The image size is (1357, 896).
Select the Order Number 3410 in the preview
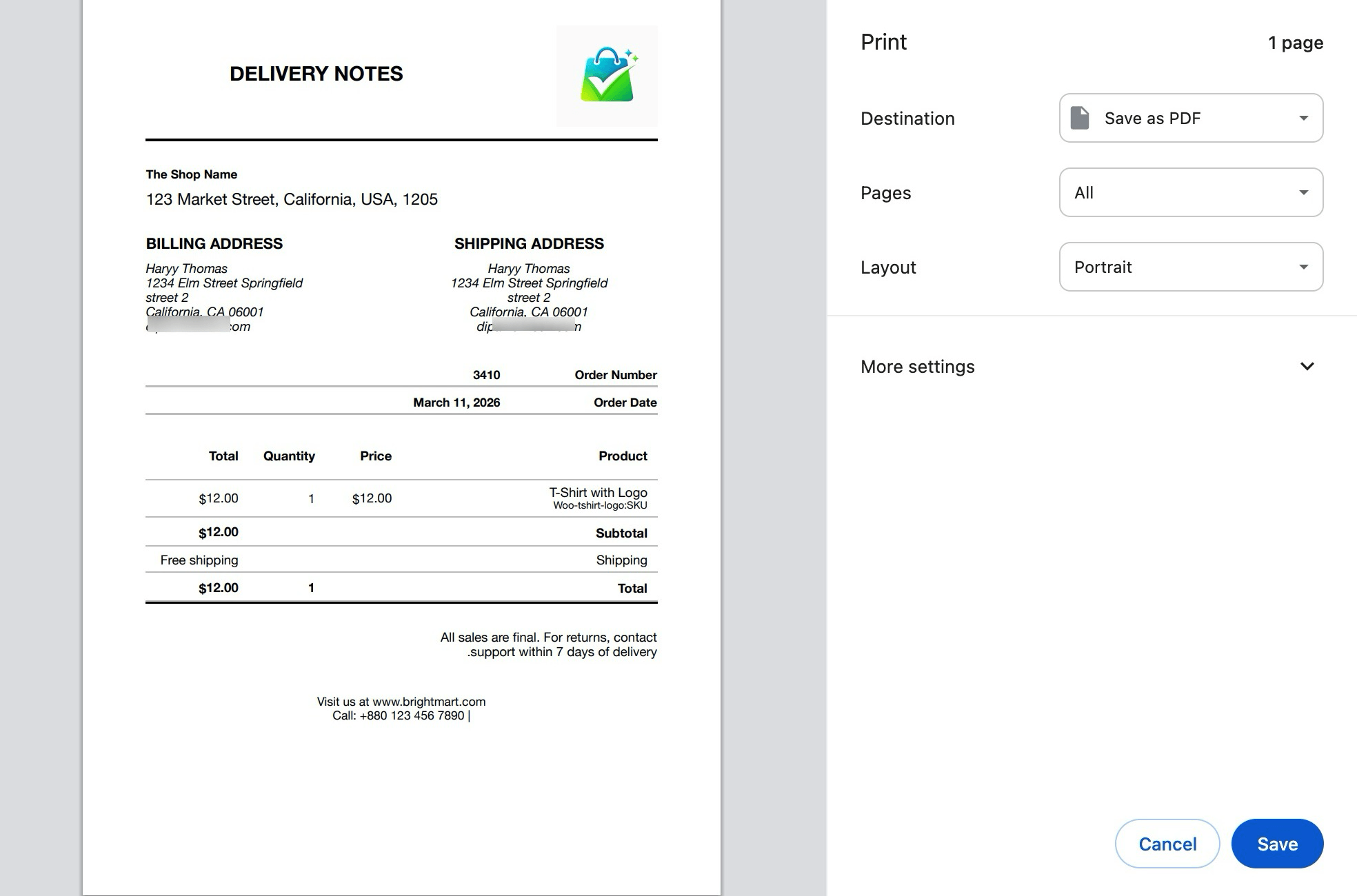coord(486,374)
